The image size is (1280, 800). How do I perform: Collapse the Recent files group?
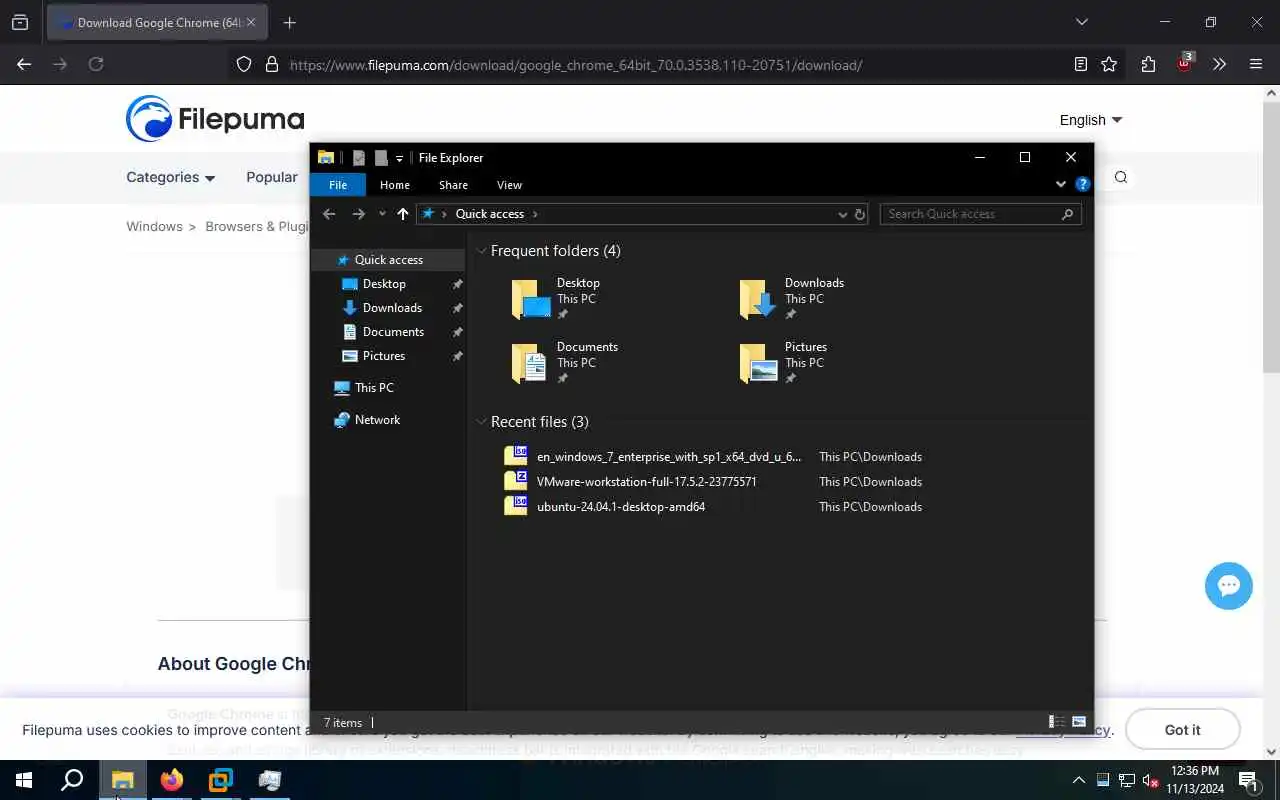click(482, 422)
